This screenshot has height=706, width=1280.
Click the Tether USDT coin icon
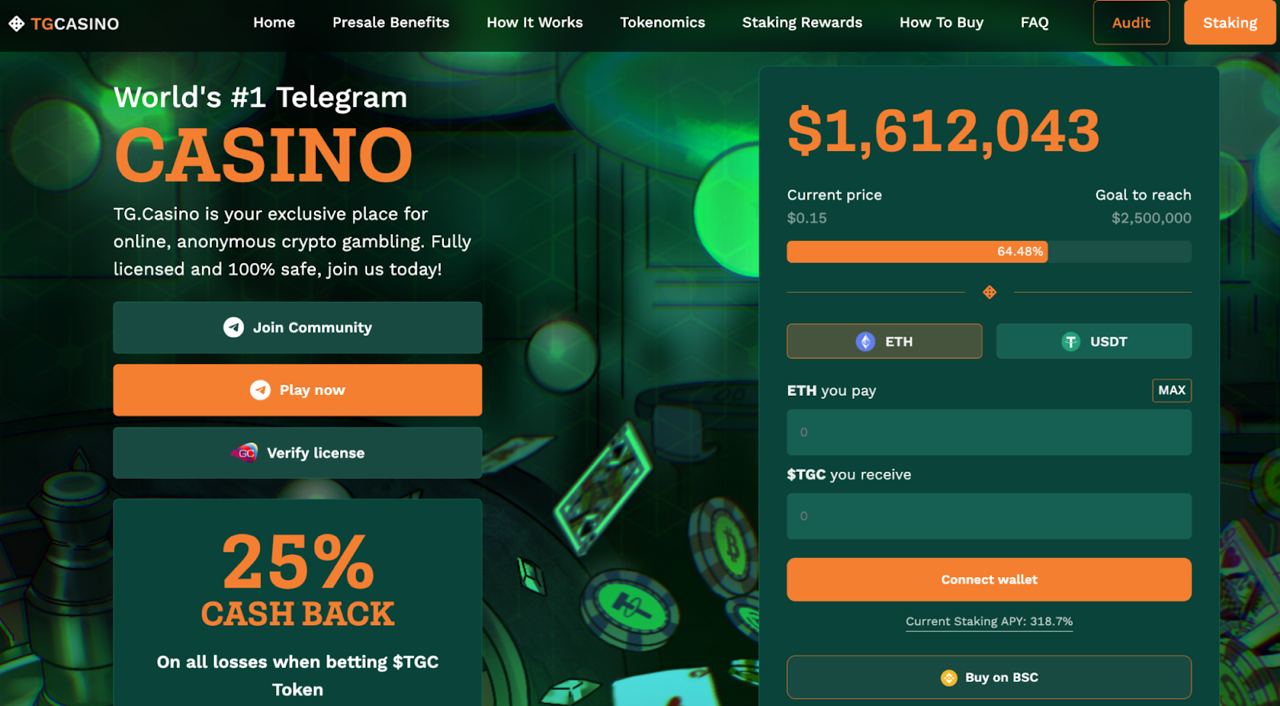[x=1071, y=341]
